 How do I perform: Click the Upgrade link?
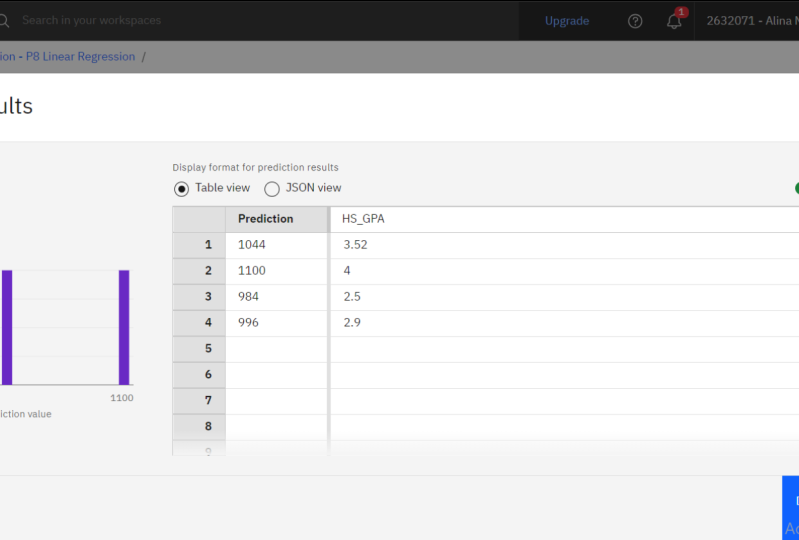(x=567, y=21)
